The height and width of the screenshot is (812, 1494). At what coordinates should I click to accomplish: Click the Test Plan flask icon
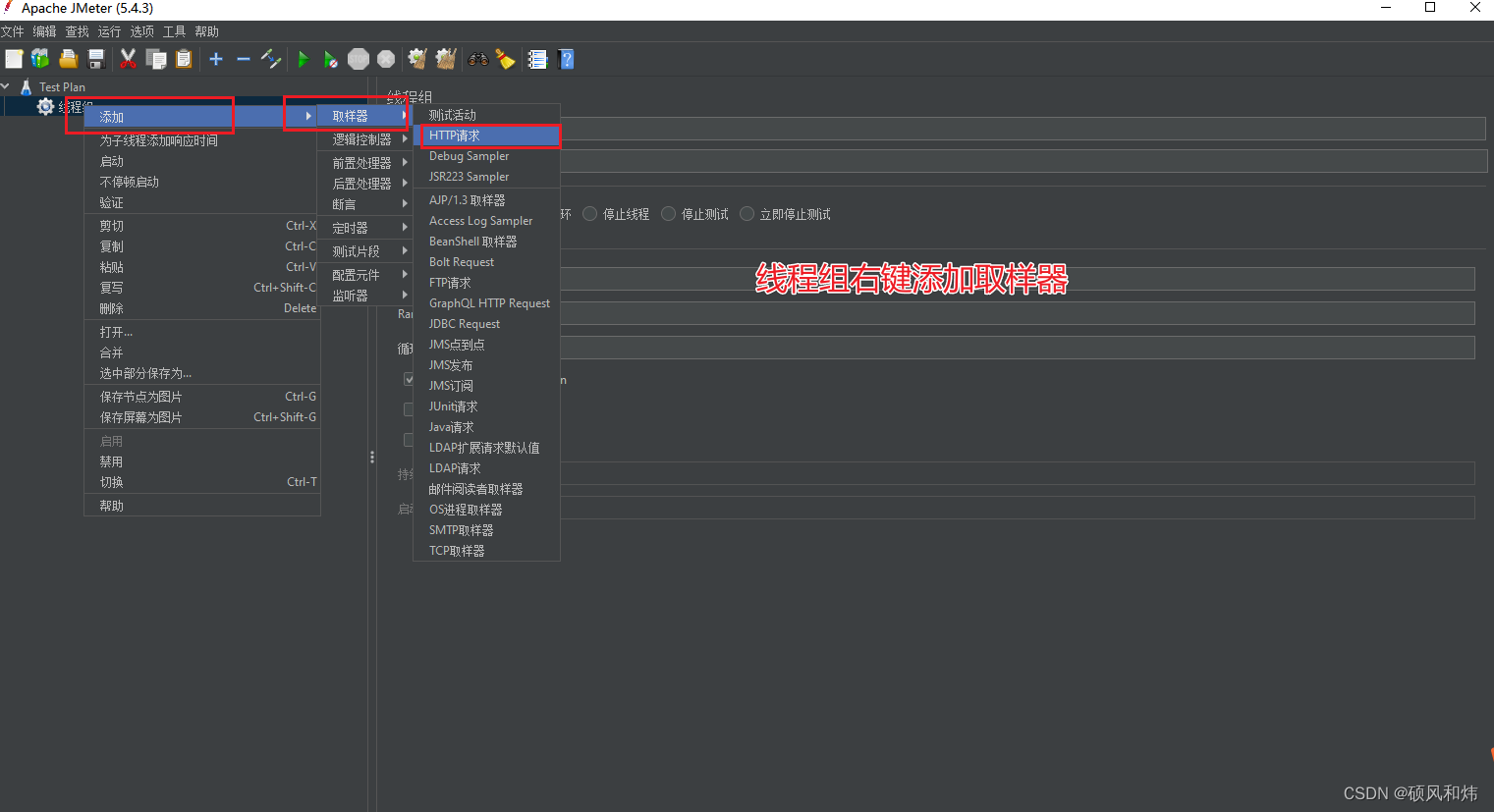tap(26, 86)
